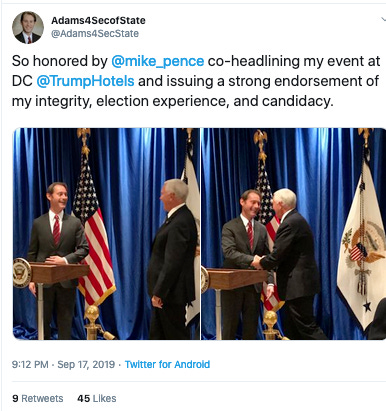Click the wooden podium in right photo
The image size is (386, 411).
pos(236,279)
